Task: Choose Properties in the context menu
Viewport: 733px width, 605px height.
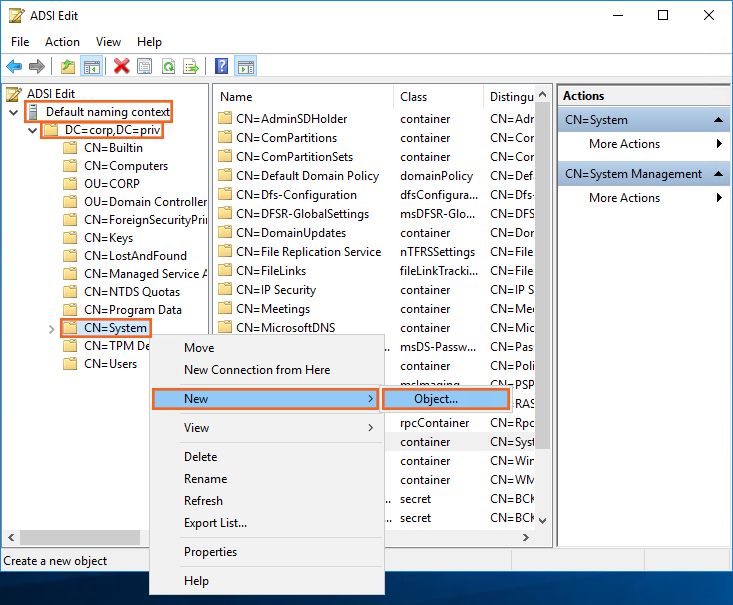Action: pos(210,552)
